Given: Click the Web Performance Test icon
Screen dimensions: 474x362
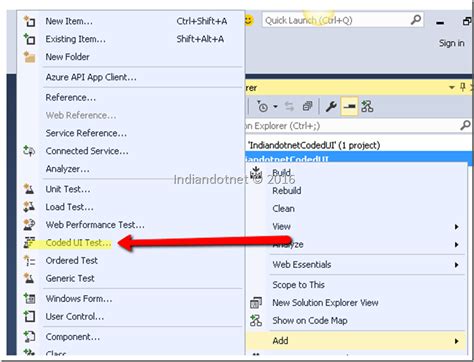Looking at the screenshot, I should 29,225.
